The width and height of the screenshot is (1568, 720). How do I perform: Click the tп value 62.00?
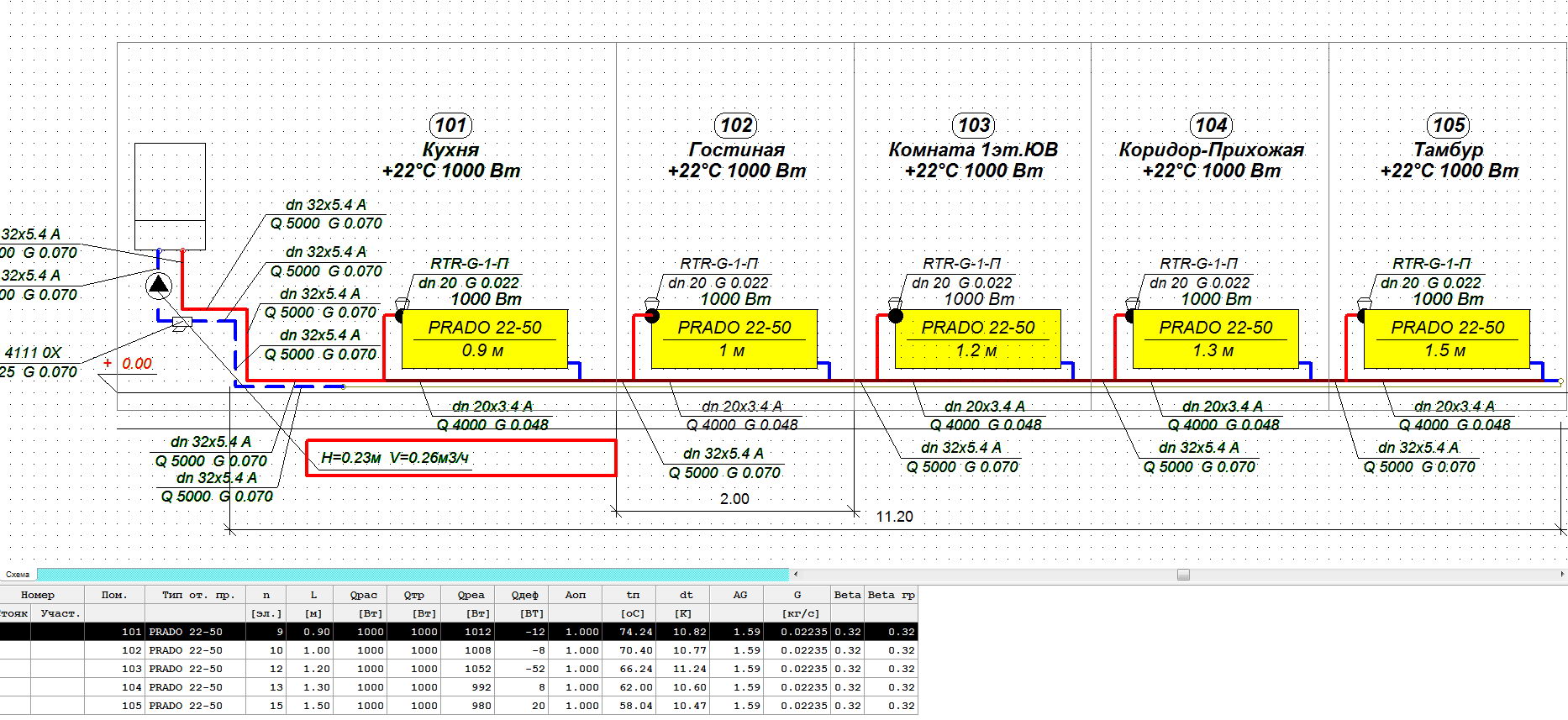[636, 687]
